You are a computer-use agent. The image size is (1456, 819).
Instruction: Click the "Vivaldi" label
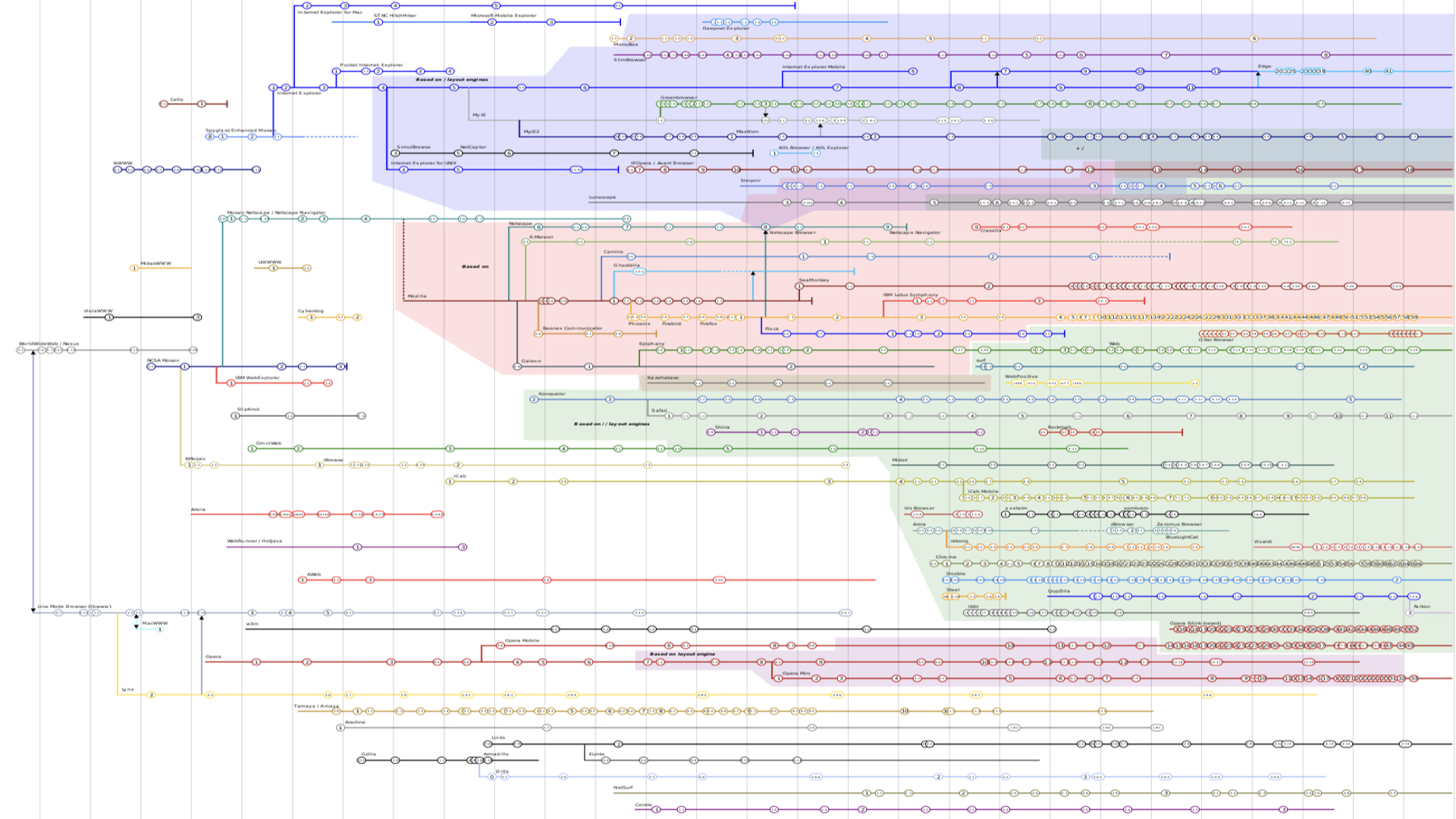click(x=1263, y=542)
